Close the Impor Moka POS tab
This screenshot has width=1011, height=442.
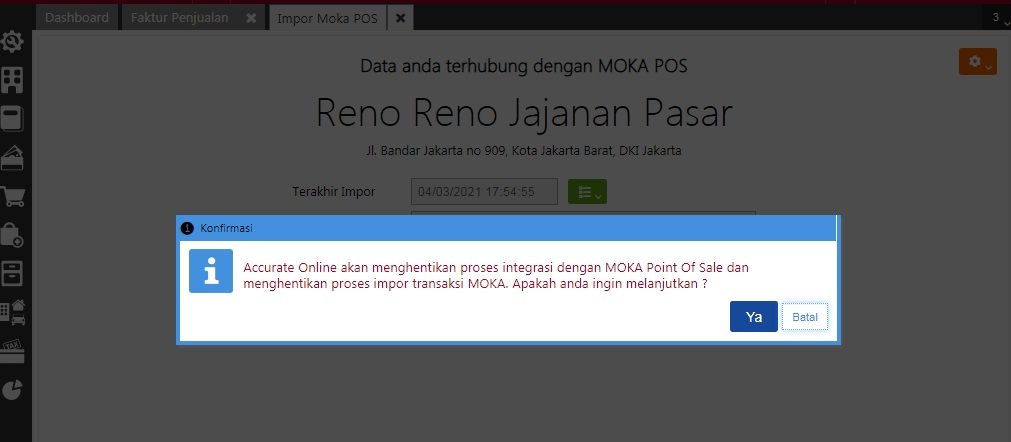point(400,18)
